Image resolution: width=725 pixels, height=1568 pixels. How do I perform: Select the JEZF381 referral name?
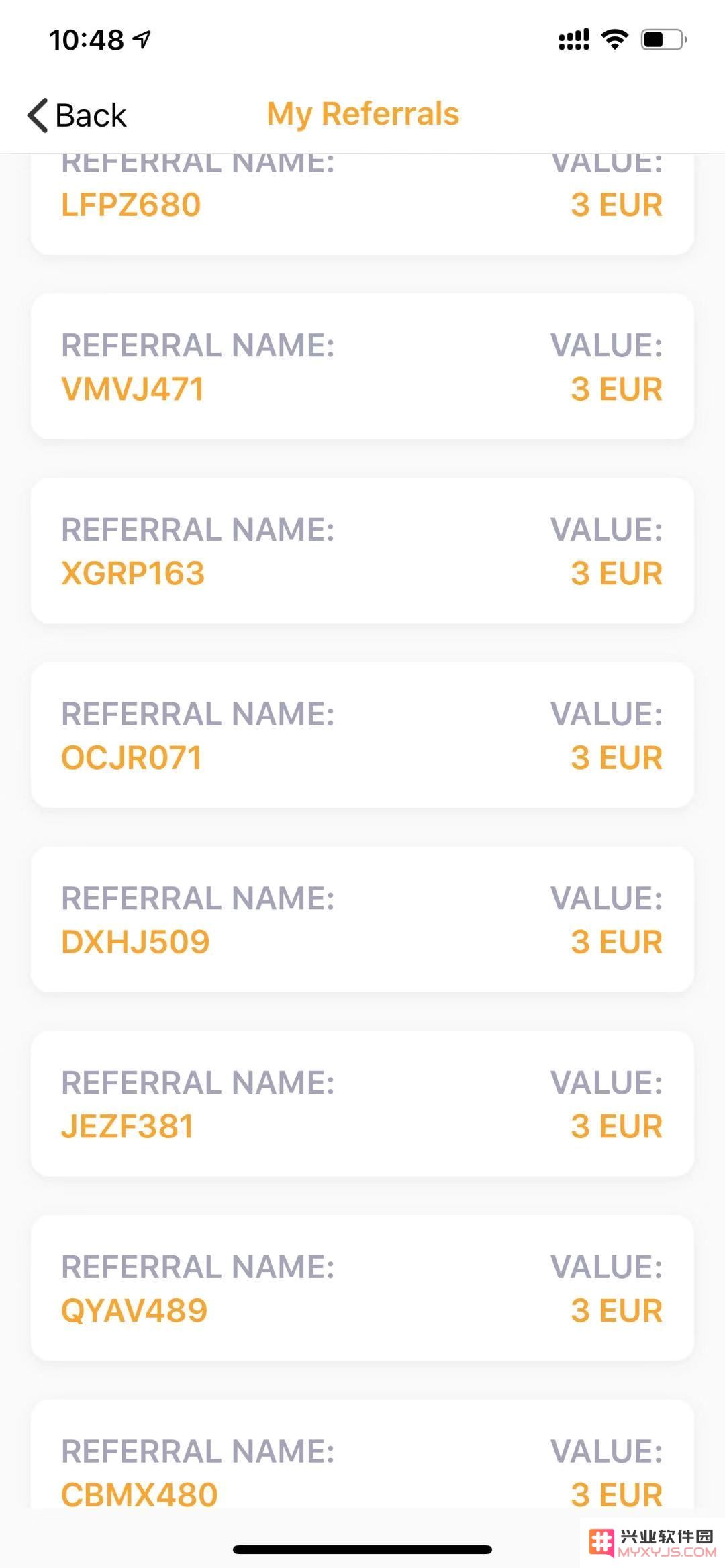[x=128, y=1127]
